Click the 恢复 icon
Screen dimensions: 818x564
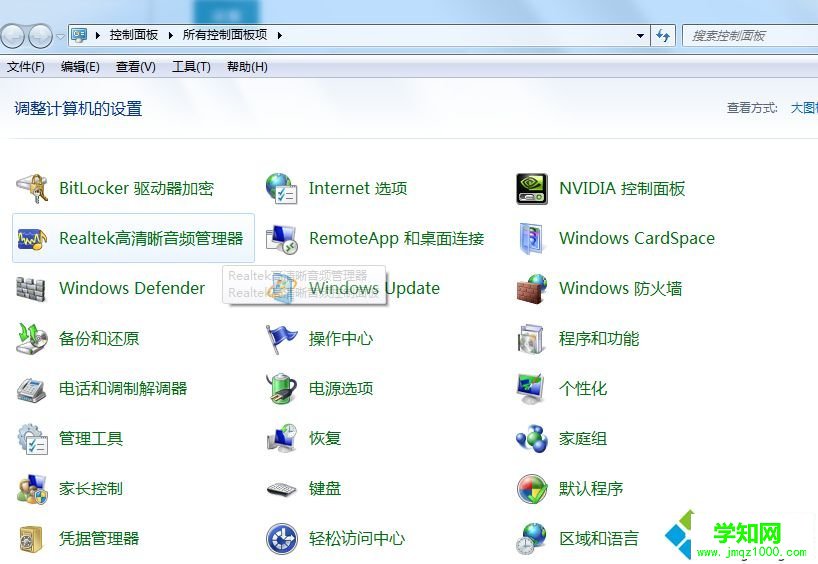click(281, 438)
